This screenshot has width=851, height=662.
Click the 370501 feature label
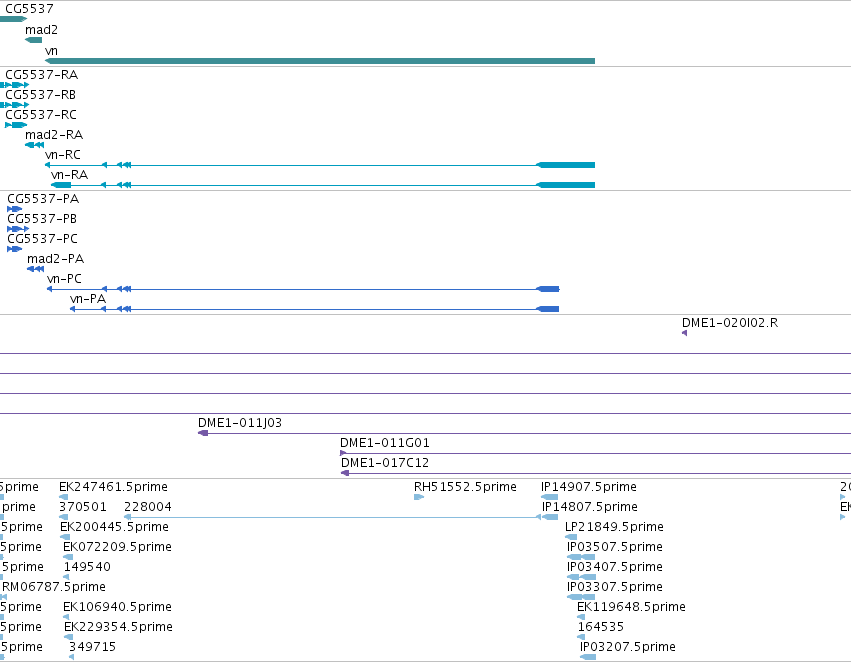(83, 507)
